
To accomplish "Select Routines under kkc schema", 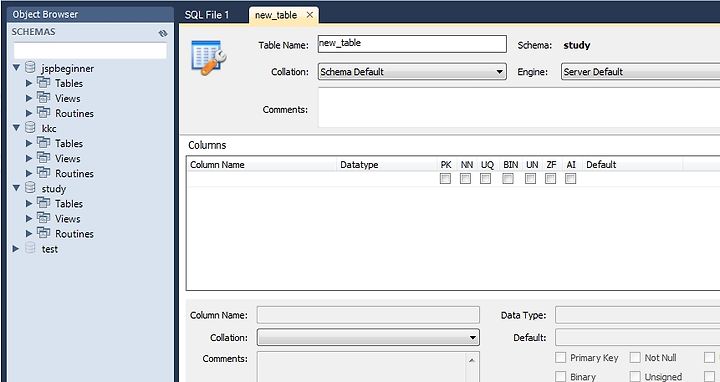I will 74,174.
